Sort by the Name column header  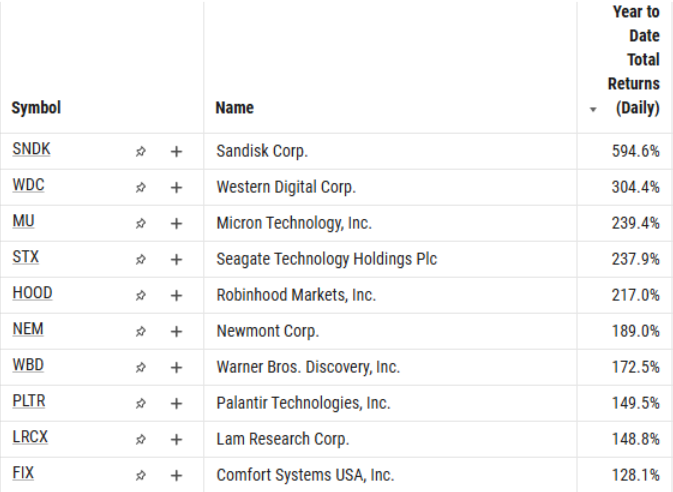click(234, 108)
